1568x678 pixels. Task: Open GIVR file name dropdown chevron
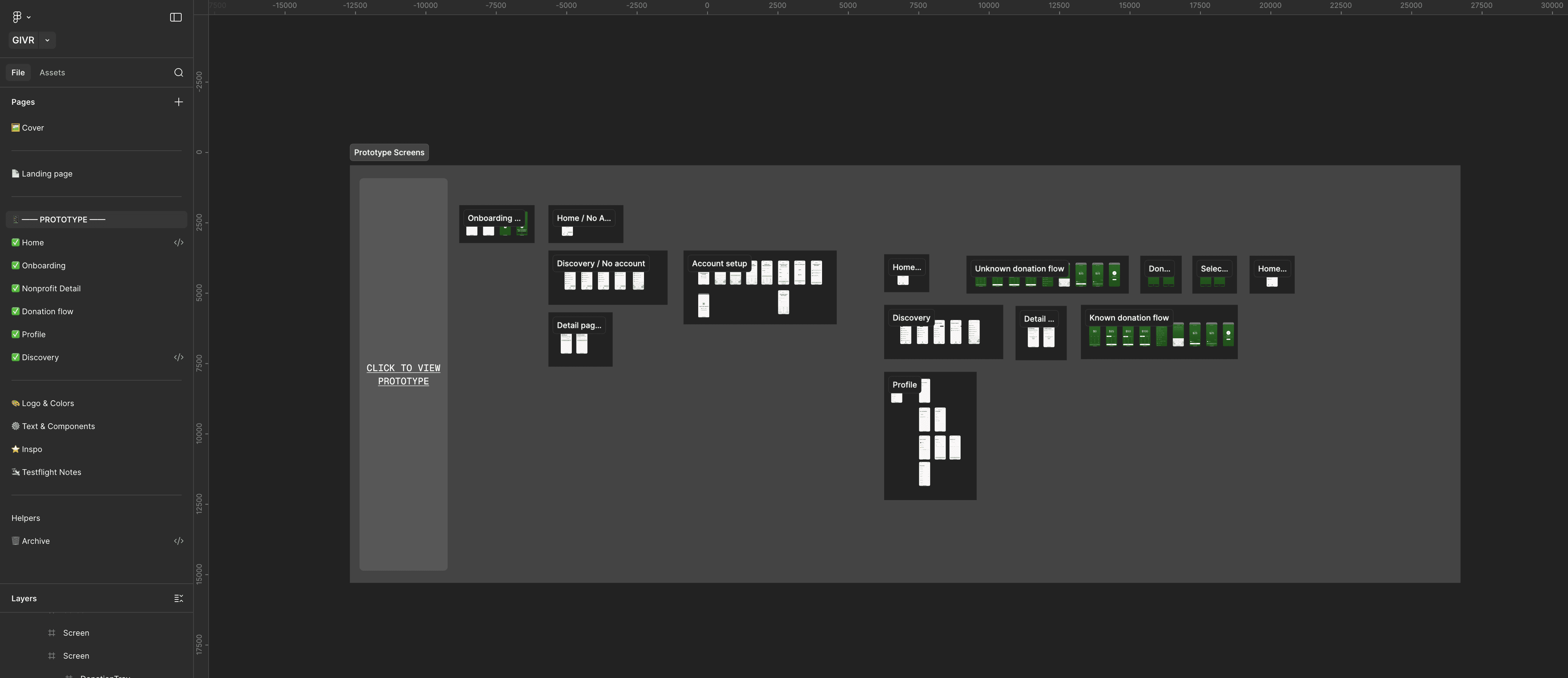pyautogui.click(x=47, y=40)
